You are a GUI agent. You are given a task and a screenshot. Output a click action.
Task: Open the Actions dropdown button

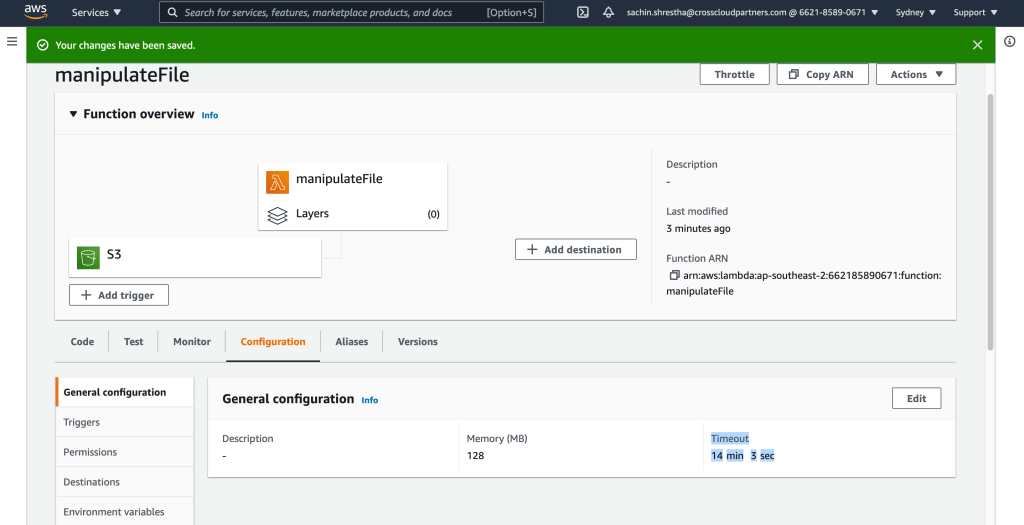(916, 74)
